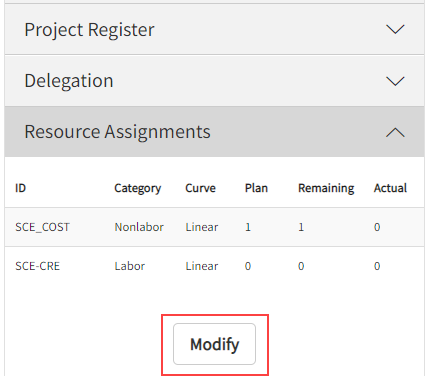Select the SCE-CRE resource row

(214, 266)
